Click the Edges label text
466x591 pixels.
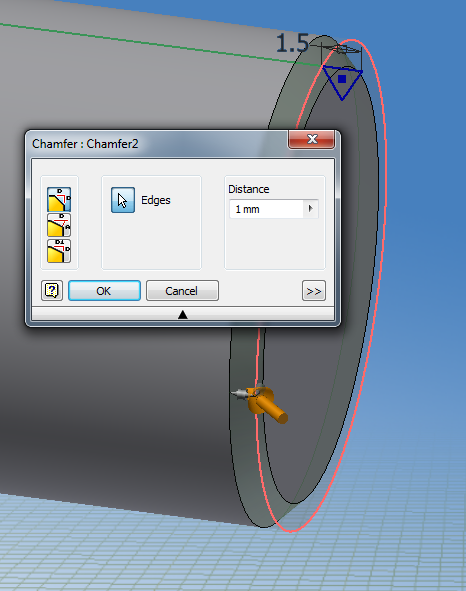pos(156,200)
